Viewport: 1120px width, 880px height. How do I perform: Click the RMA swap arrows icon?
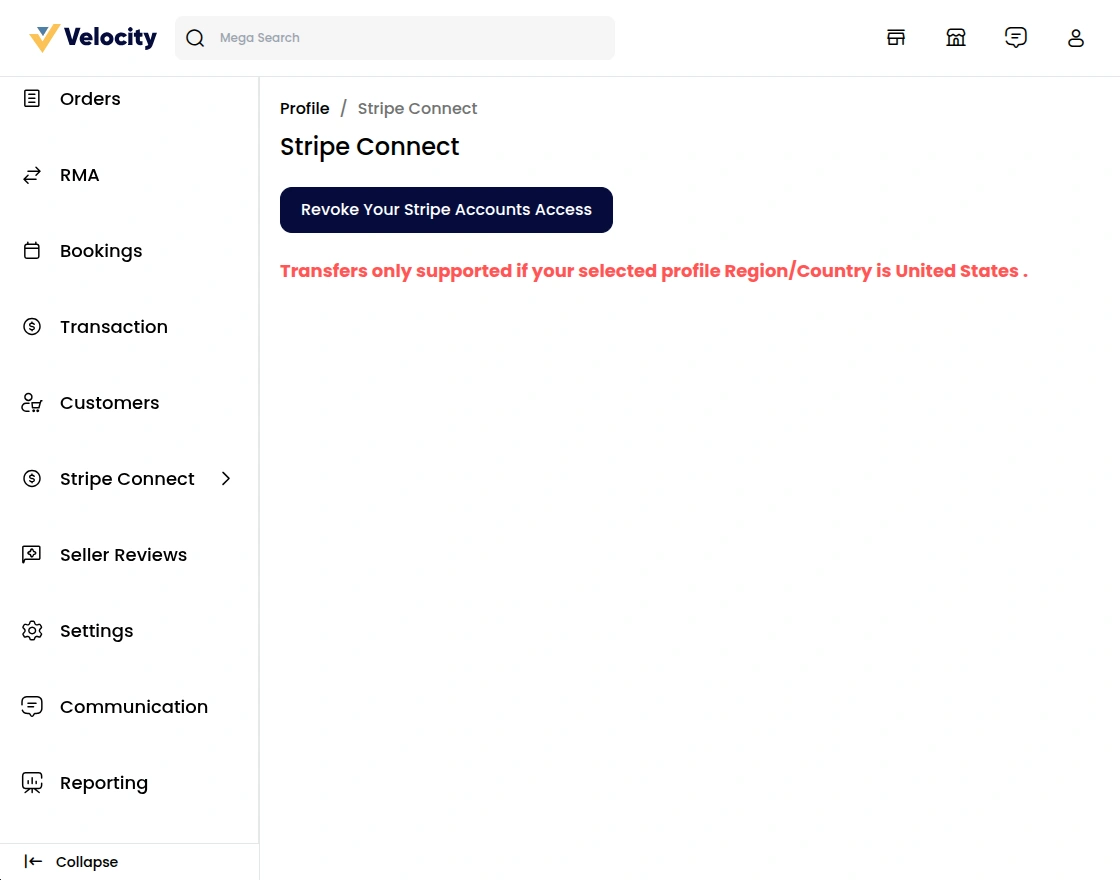point(32,175)
